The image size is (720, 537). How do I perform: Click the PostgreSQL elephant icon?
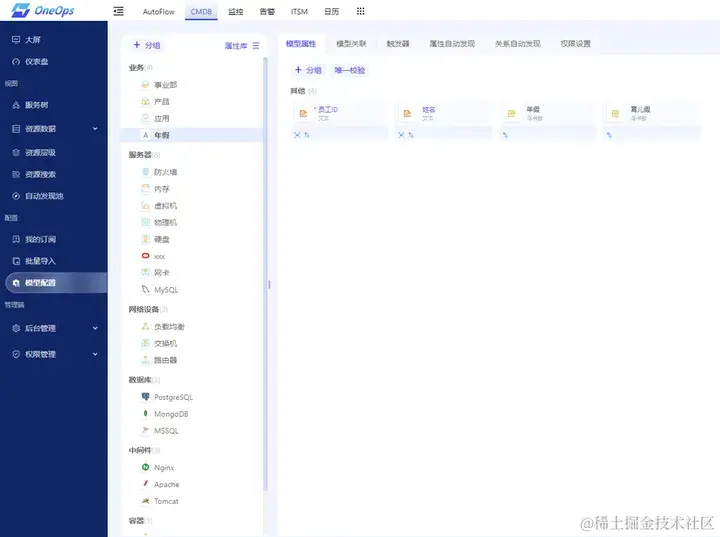click(x=146, y=396)
